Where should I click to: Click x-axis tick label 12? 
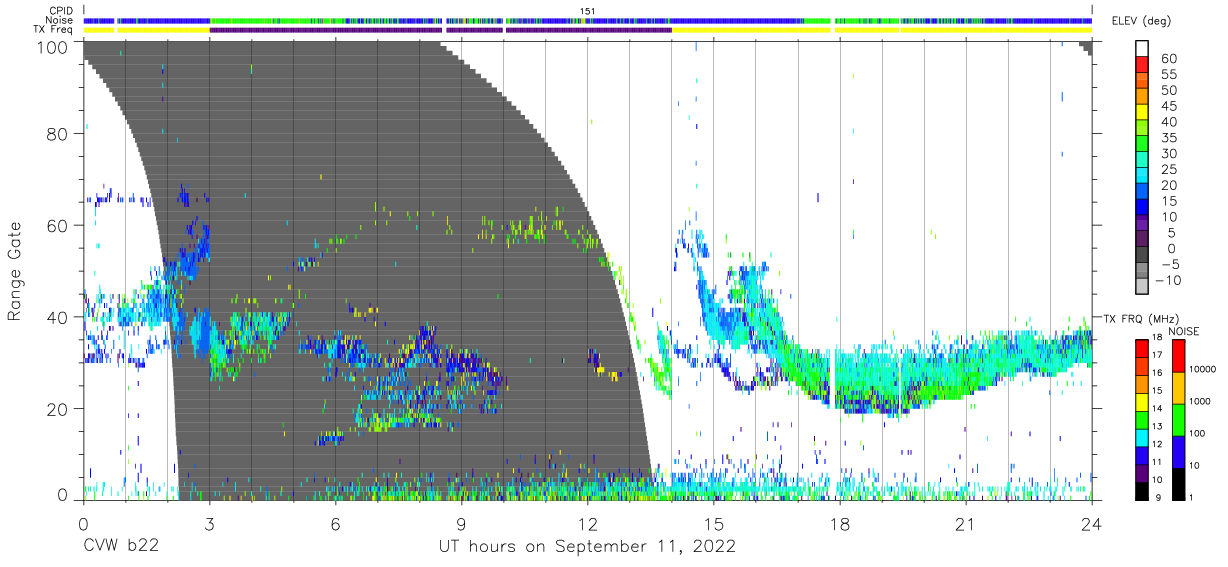[x=588, y=523]
